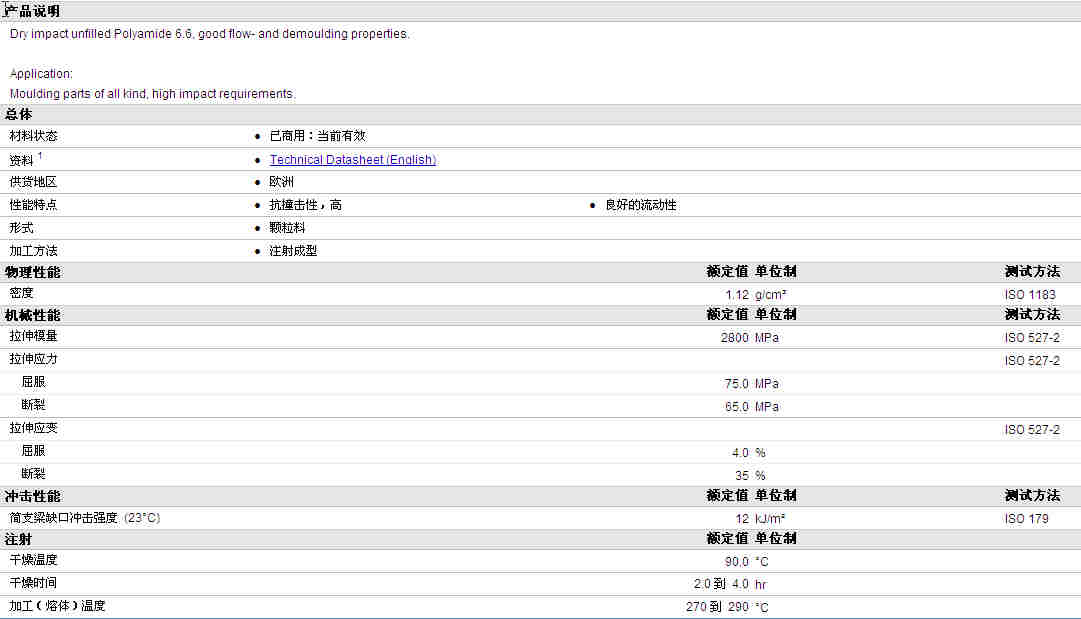Click the 冲击性能 section header
1081x619 pixels.
click(32, 496)
